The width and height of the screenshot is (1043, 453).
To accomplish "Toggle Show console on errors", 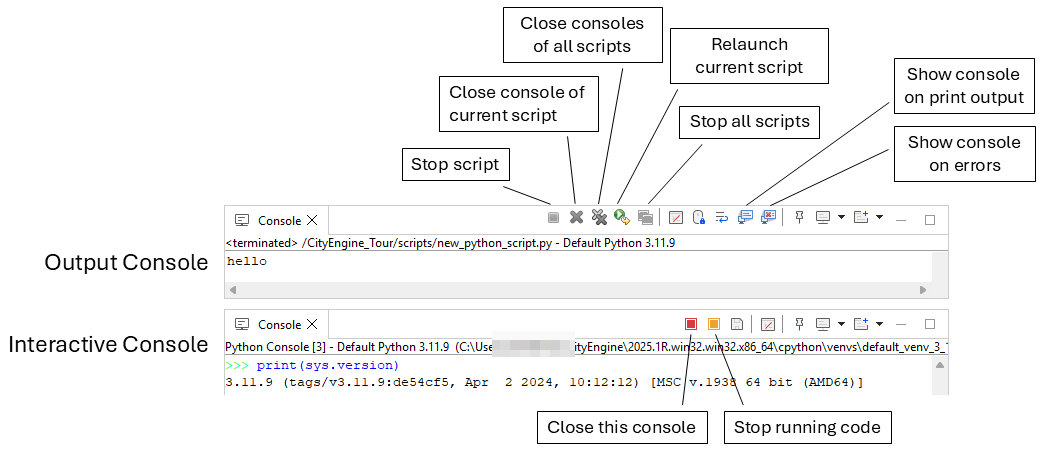I will (x=767, y=217).
